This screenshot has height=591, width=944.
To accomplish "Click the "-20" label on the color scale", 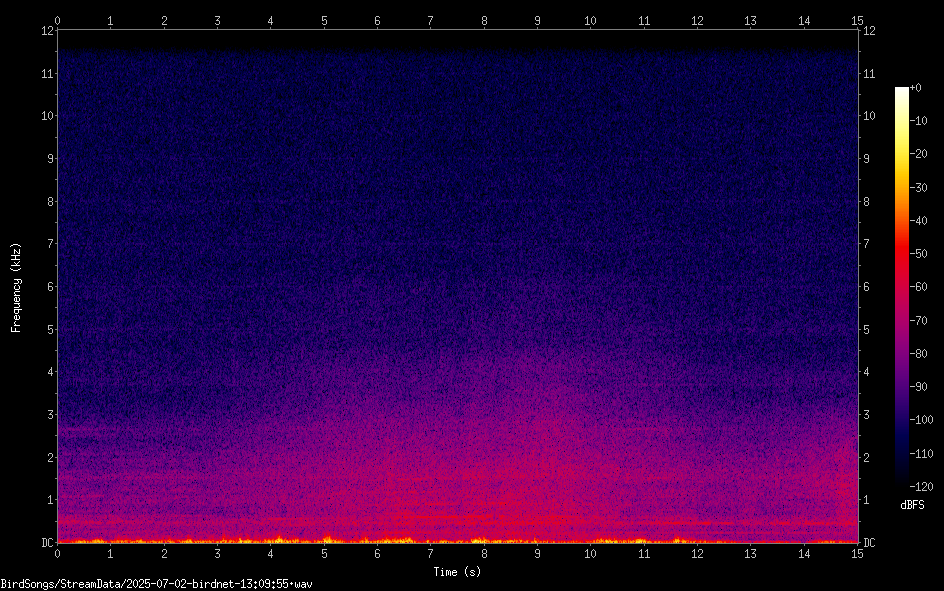I will 919,154.
